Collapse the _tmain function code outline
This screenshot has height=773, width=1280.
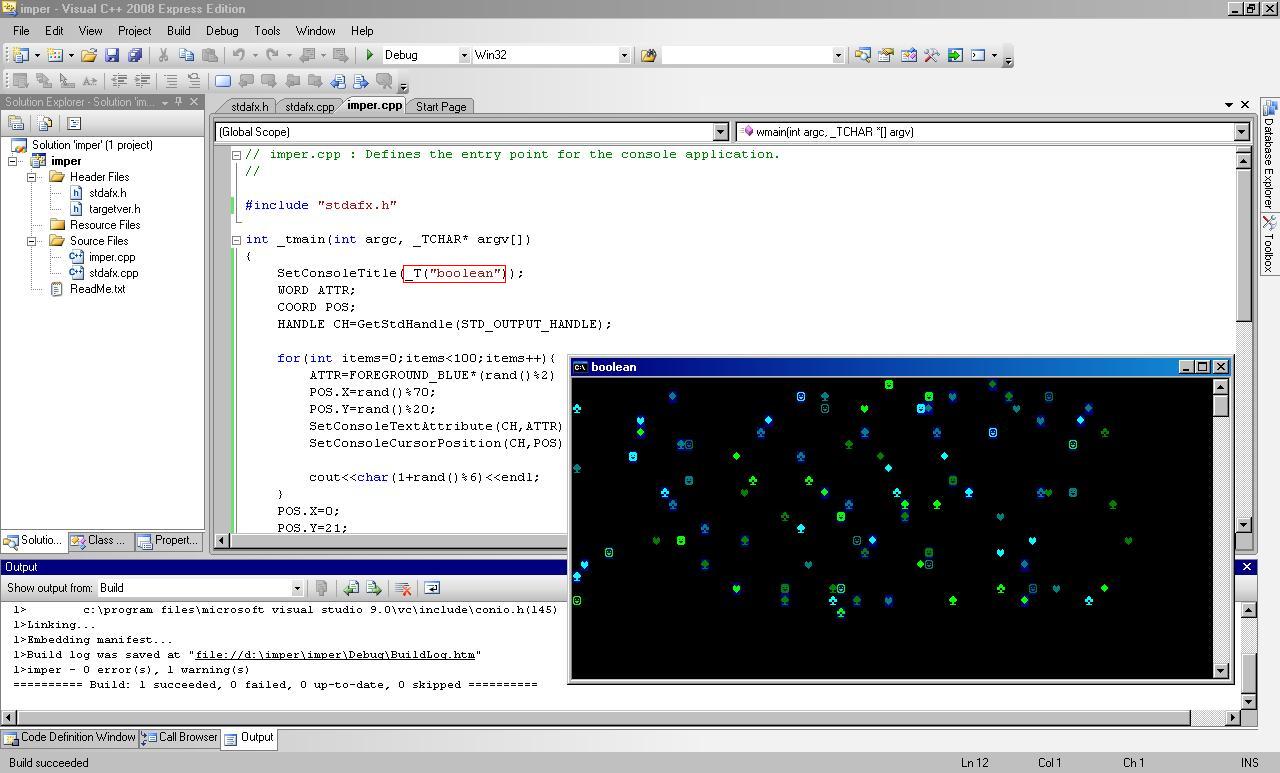coord(236,240)
